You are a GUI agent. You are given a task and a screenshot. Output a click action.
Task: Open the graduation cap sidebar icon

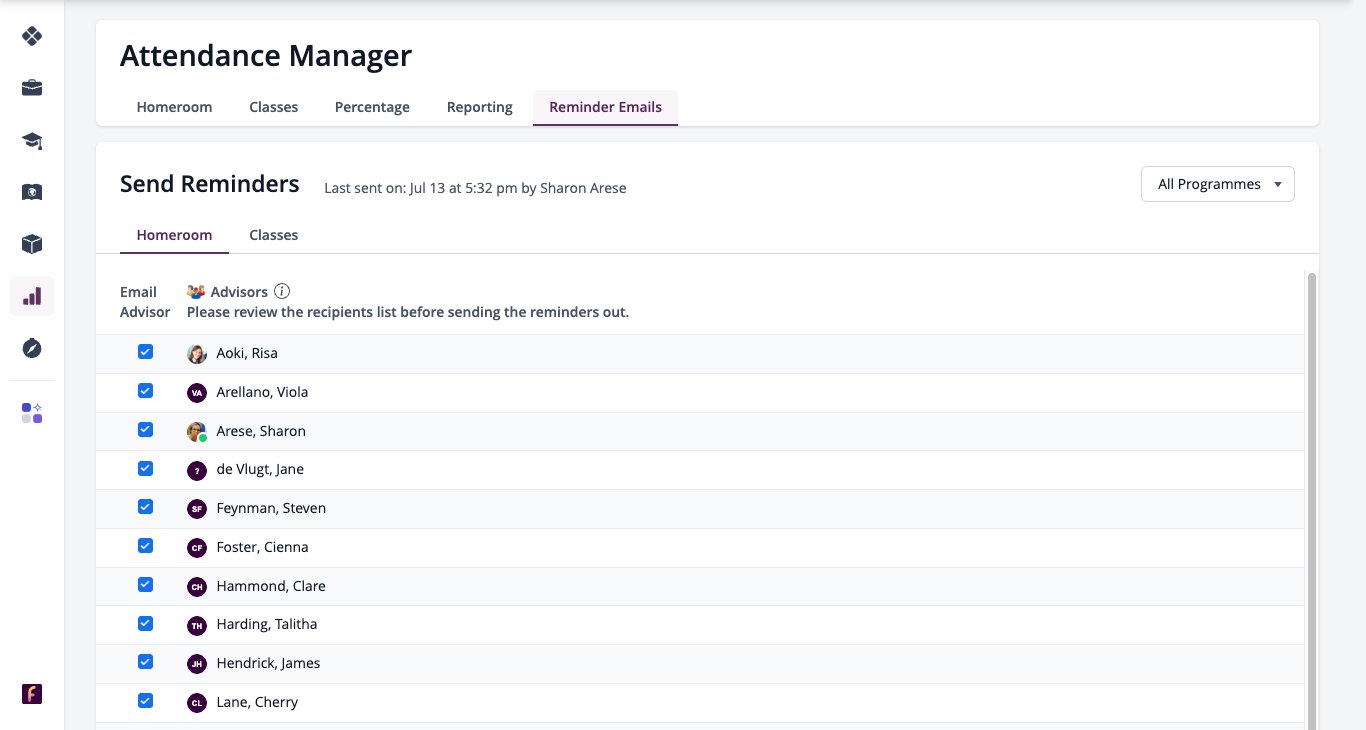(32, 140)
